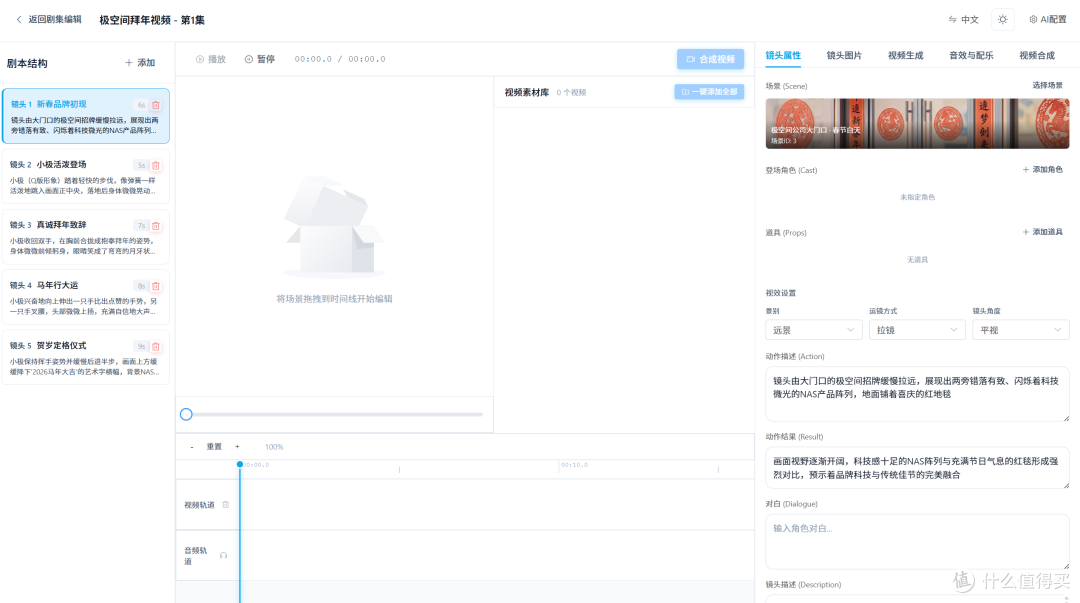This screenshot has height=603, width=1080.
Task: Delete shot 5 贺岁定格仪式 trash icon
Action: (x=156, y=347)
